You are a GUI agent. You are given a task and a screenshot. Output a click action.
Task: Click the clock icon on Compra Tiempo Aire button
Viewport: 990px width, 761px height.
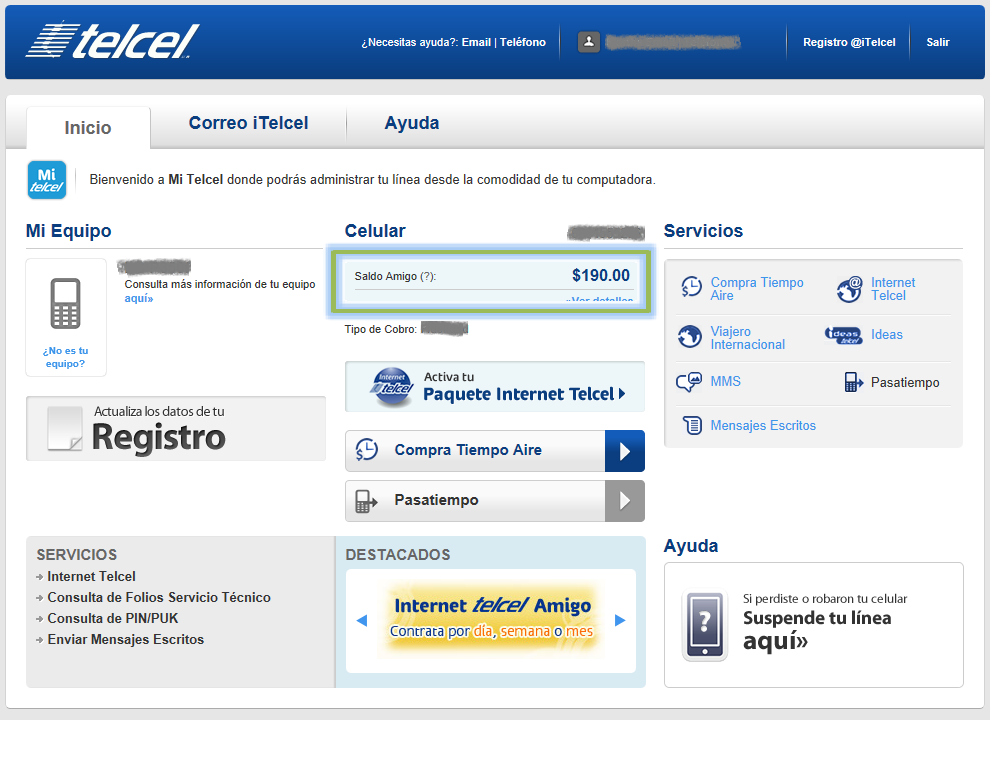(366, 450)
